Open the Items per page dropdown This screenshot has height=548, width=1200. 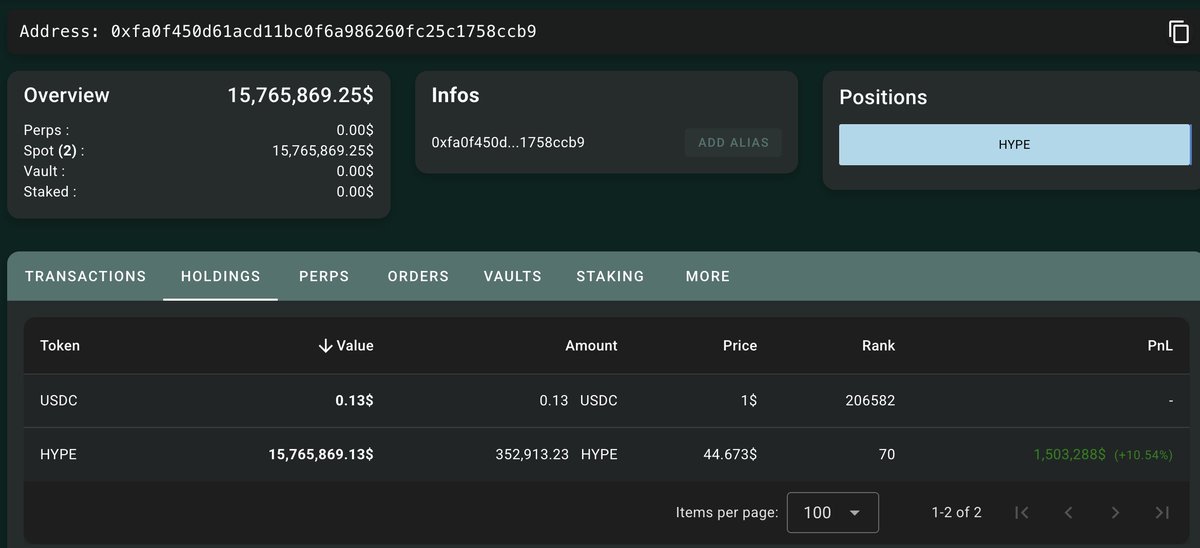coord(833,512)
